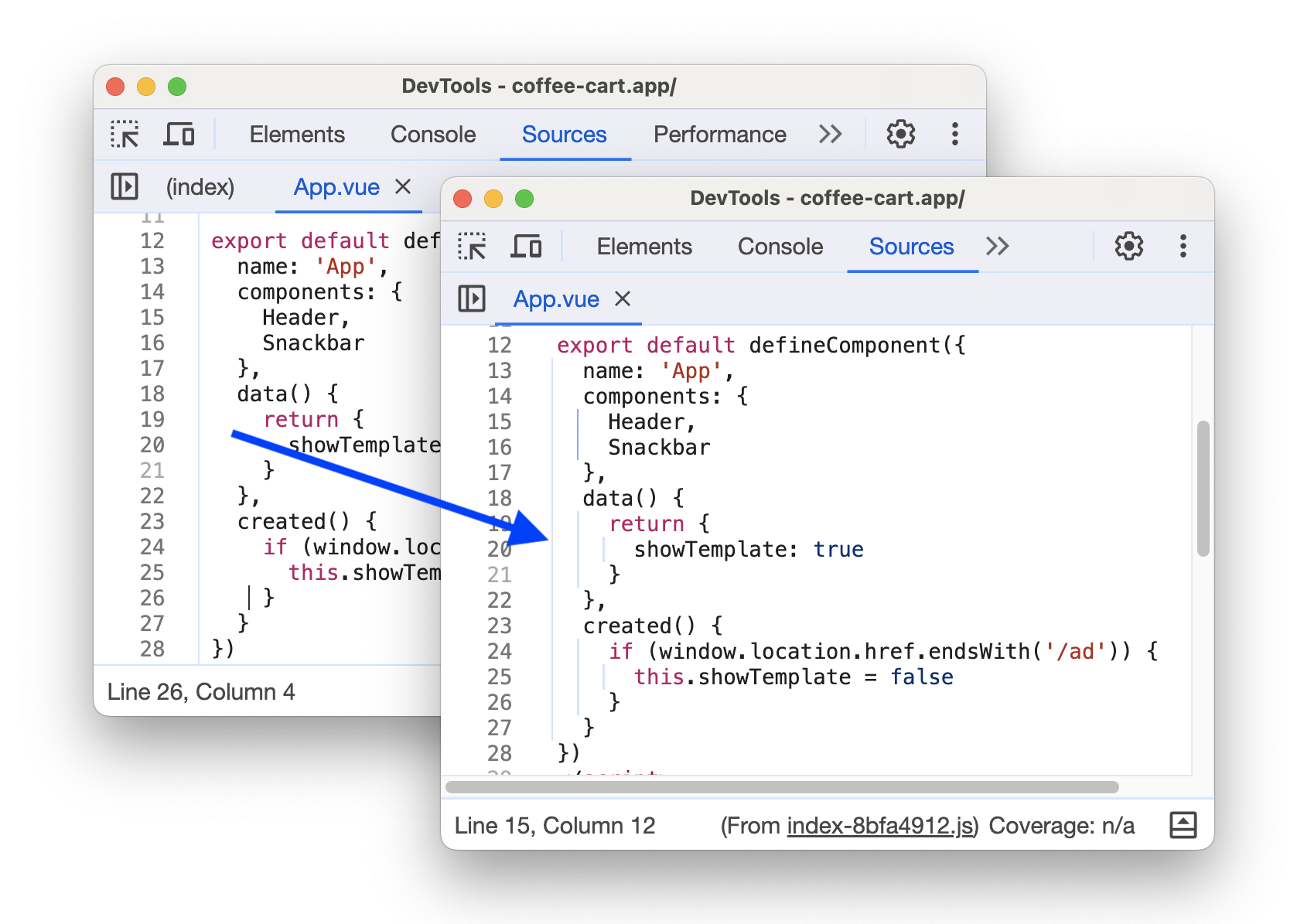Expand settings in the front DevTools window
This screenshot has height=924, width=1304.
(x=1128, y=246)
